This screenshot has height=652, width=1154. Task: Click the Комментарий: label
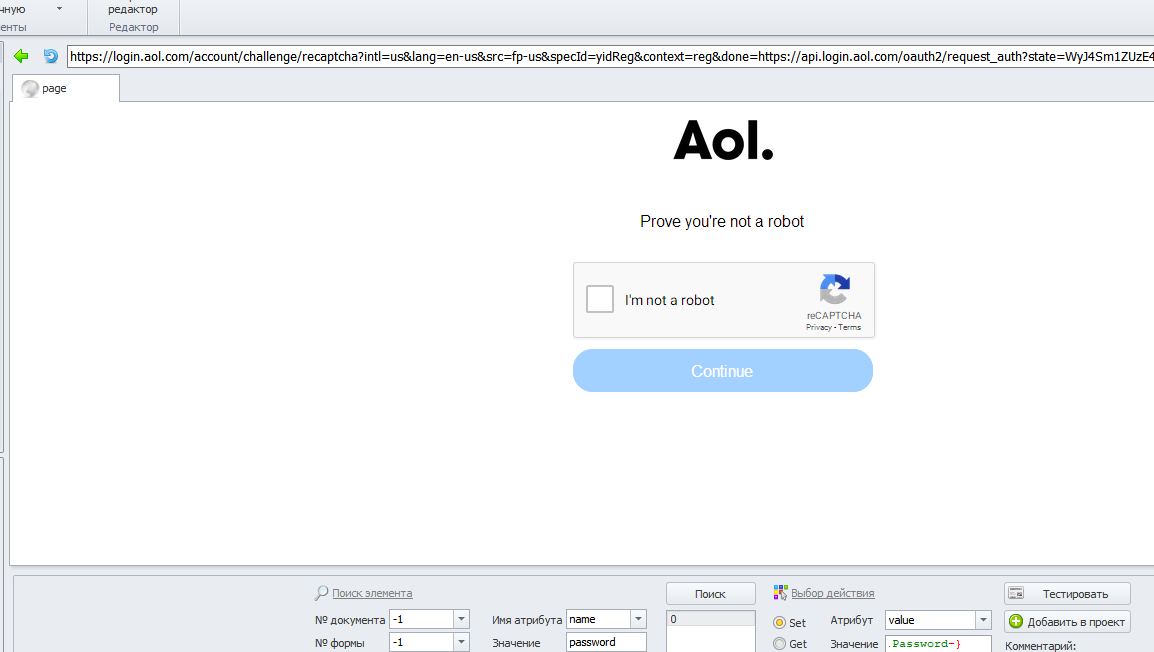click(x=1041, y=646)
